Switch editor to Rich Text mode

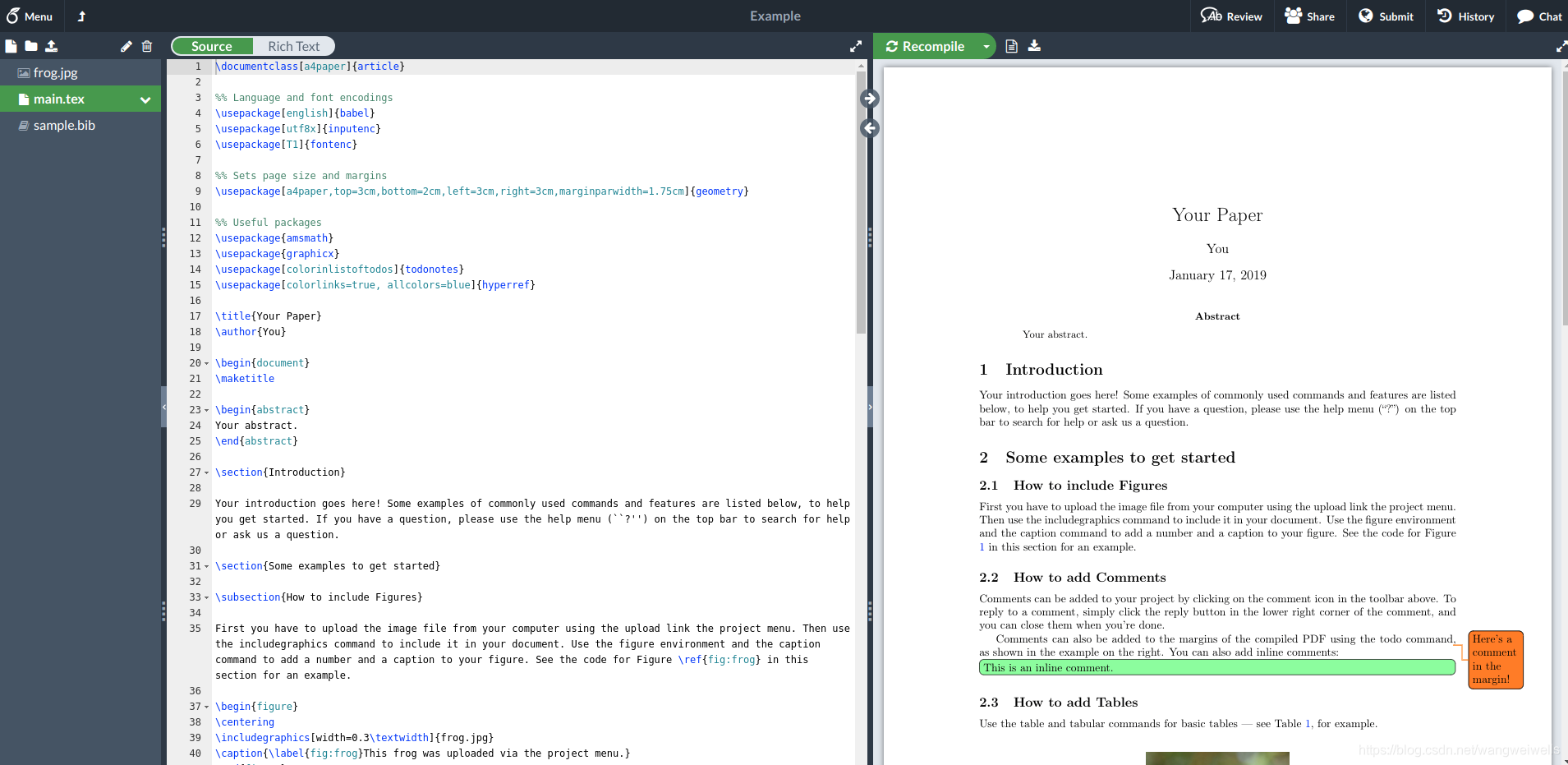[x=293, y=46]
